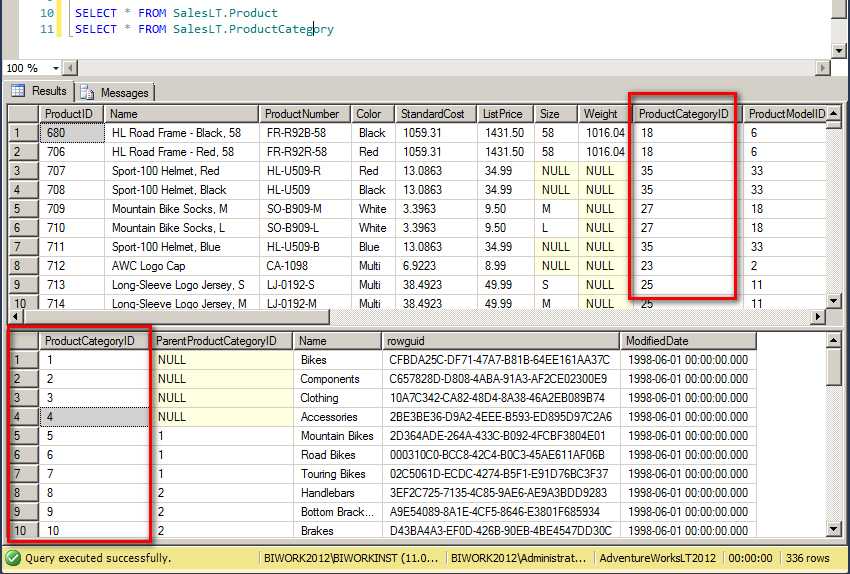Click the lower grid's scroll up arrow
Screen dimensions: 850x574
coord(834,341)
